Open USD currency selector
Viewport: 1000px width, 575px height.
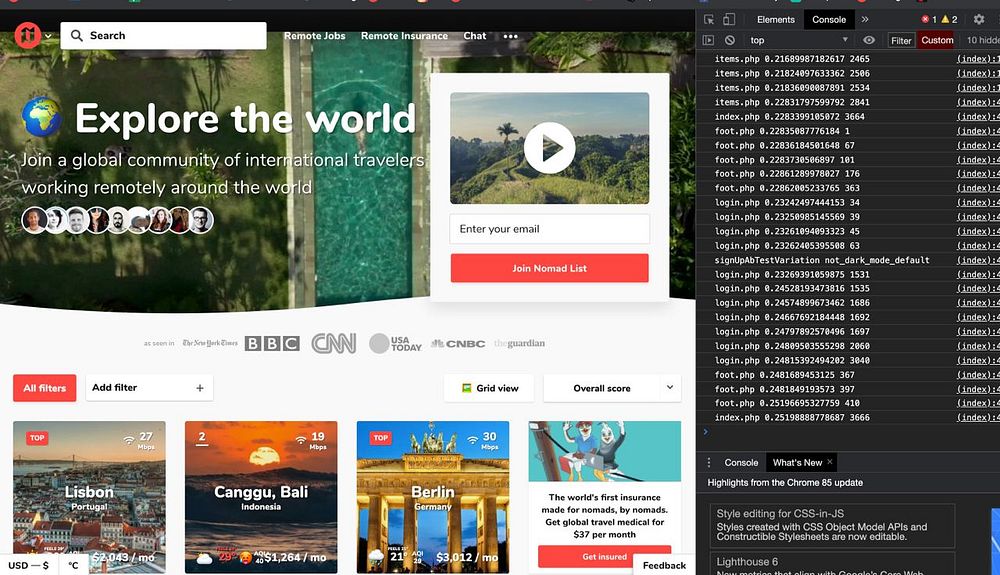[x=28, y=565]
